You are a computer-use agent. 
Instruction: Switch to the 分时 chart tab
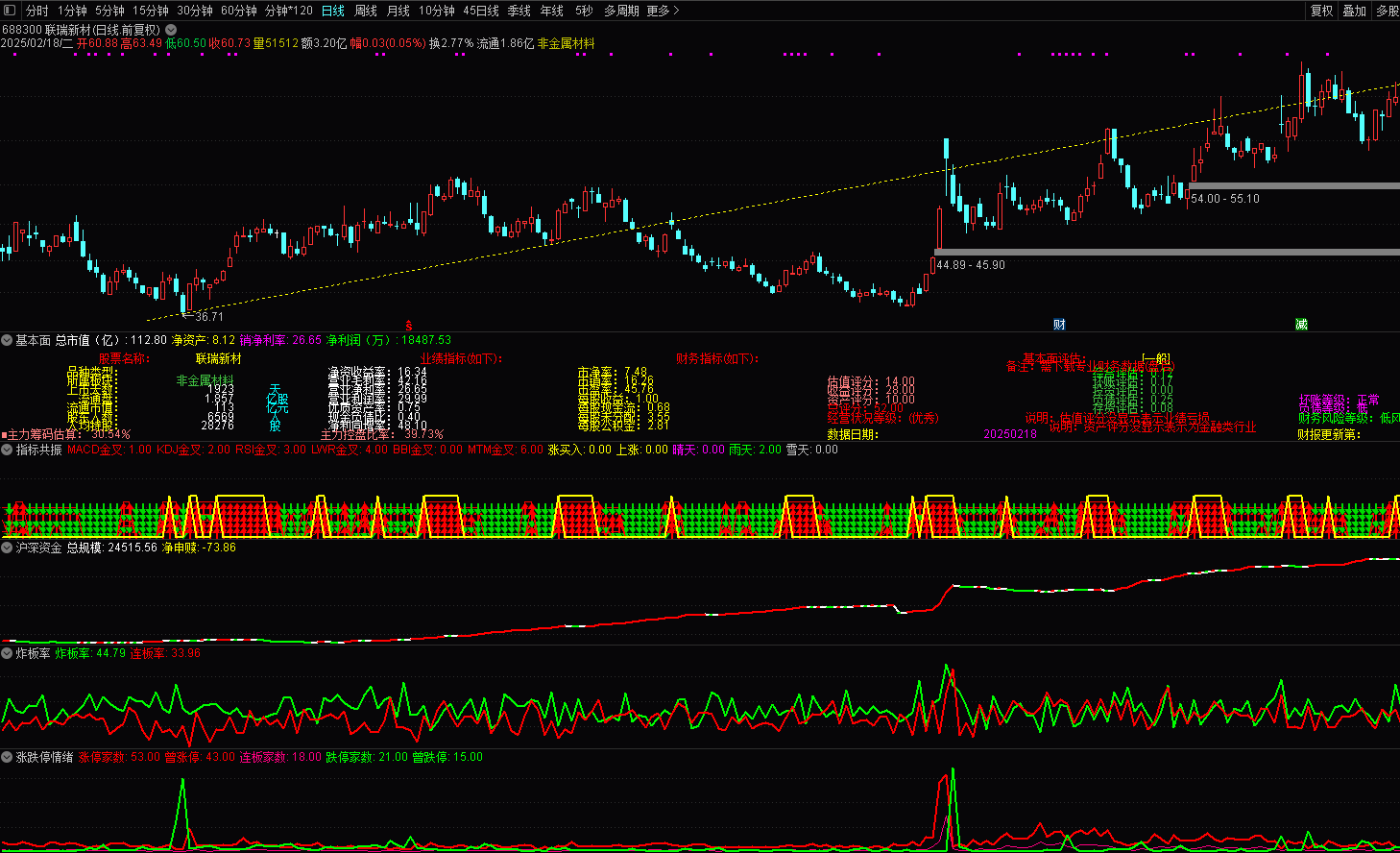point(37,11)
